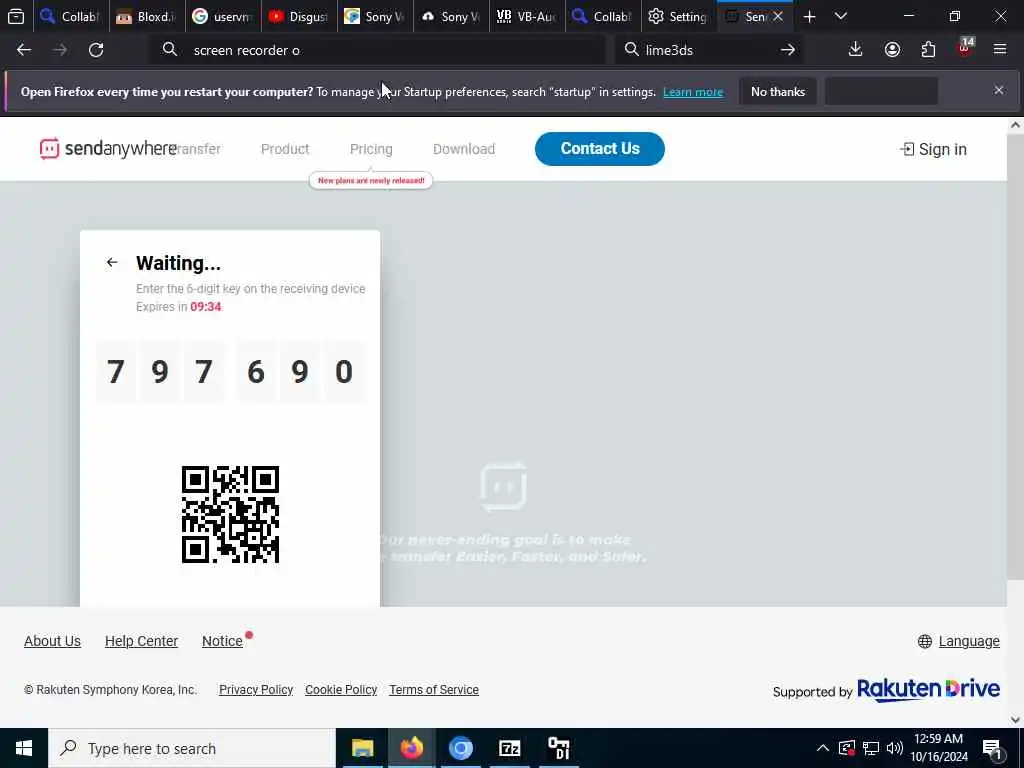The width and height of the screenshot is (1024, 768).
Task: Open the Firefox View icon in the tab bar
Action: pyautogui.click(x=16, y=16)
